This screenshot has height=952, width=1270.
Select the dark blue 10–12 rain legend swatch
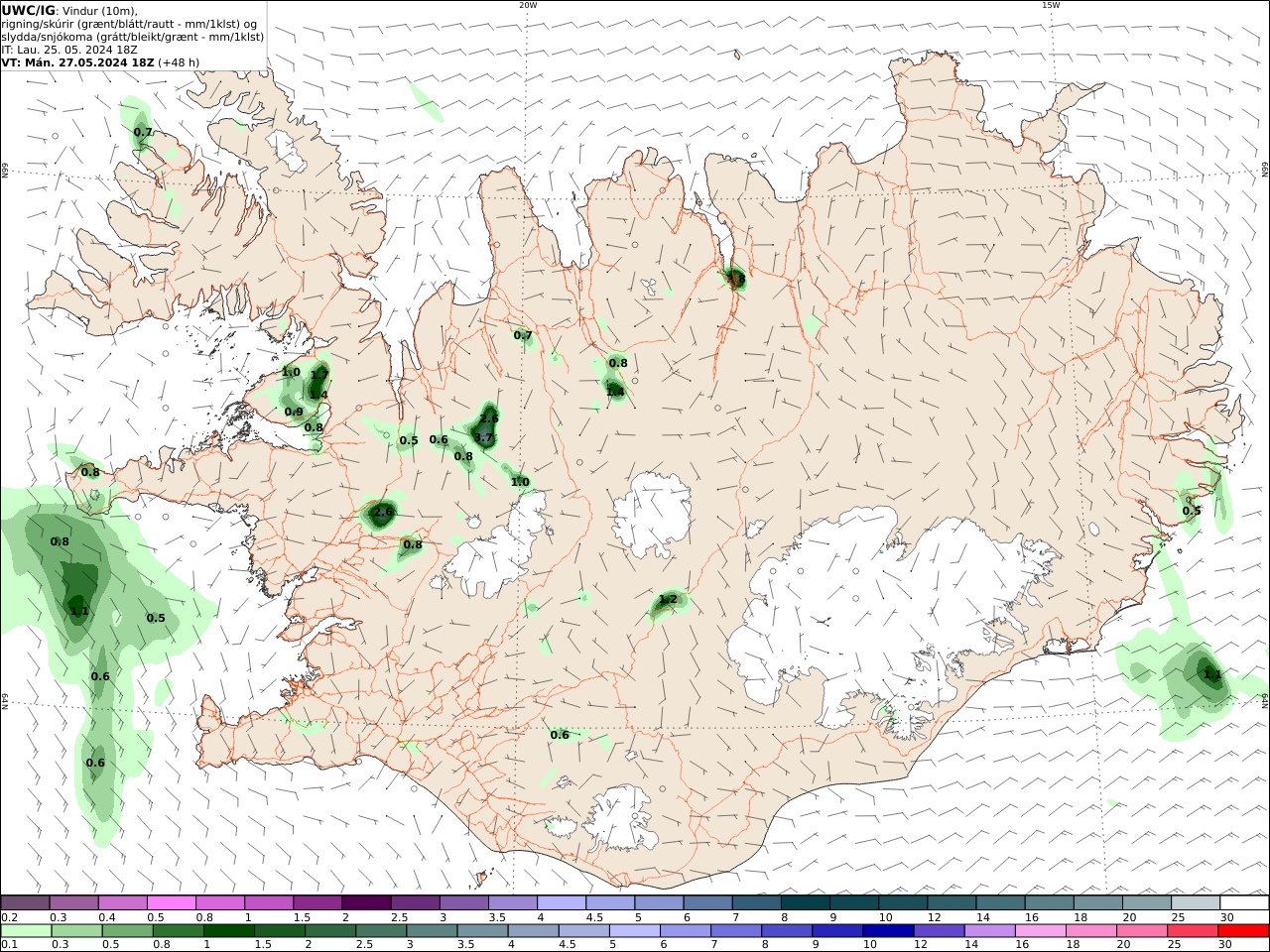(888, 931)
